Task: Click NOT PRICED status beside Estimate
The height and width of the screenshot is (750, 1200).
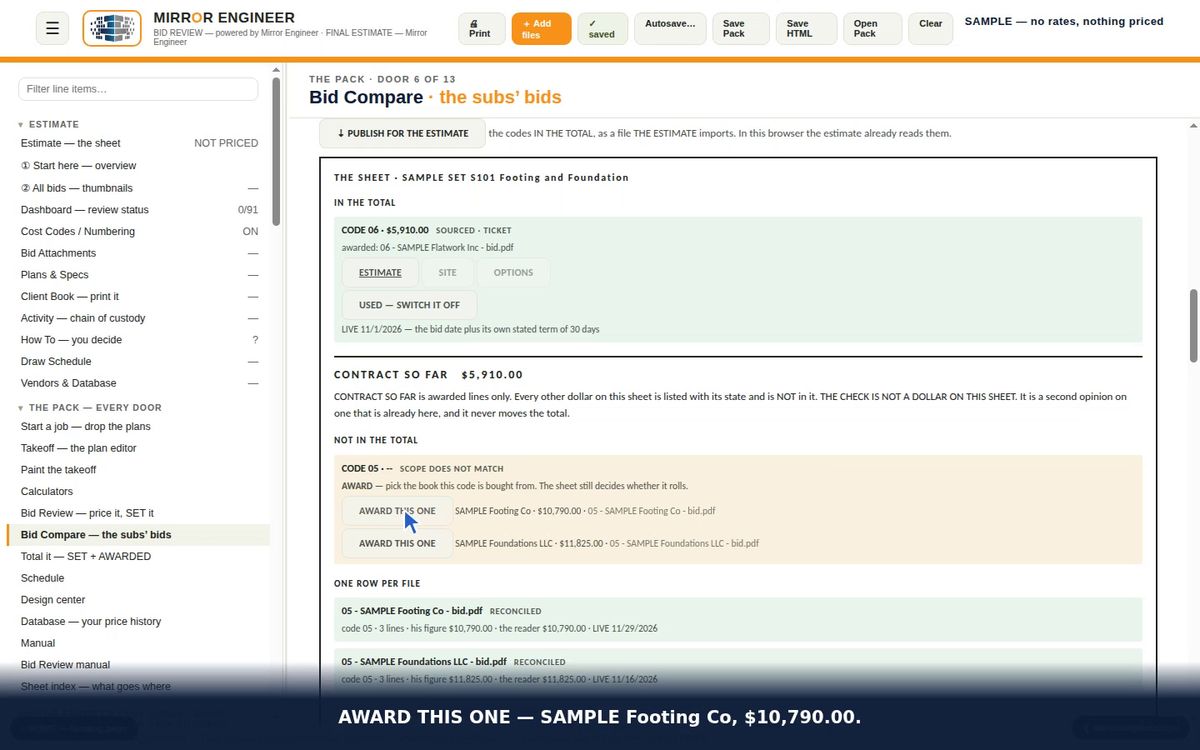Action: (x=226, y=143)
